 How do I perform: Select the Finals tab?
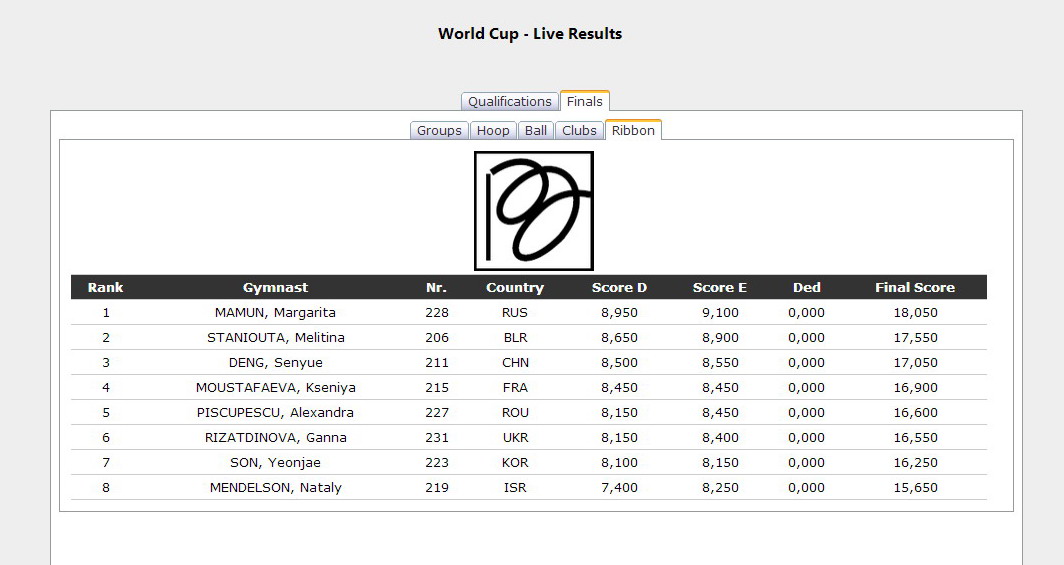[x=584, y=101]
